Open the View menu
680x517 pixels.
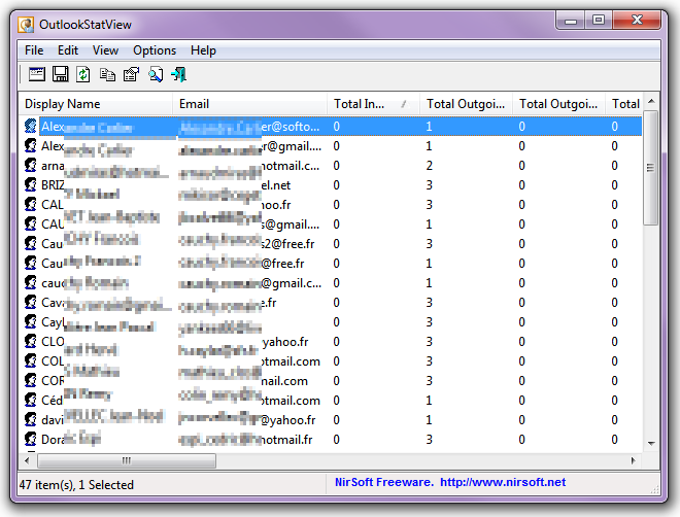[x=105, y=50]
